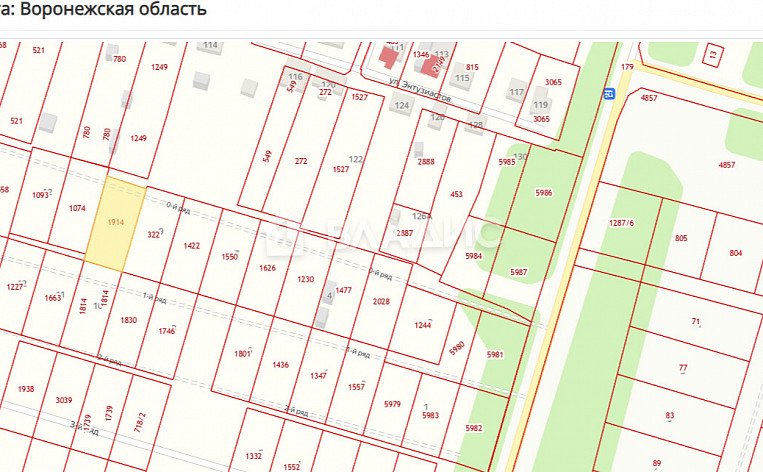The image size is (763, 472).
Task: Click the house number 117 building
Action: pyautogui.click(x=516, y=91)
